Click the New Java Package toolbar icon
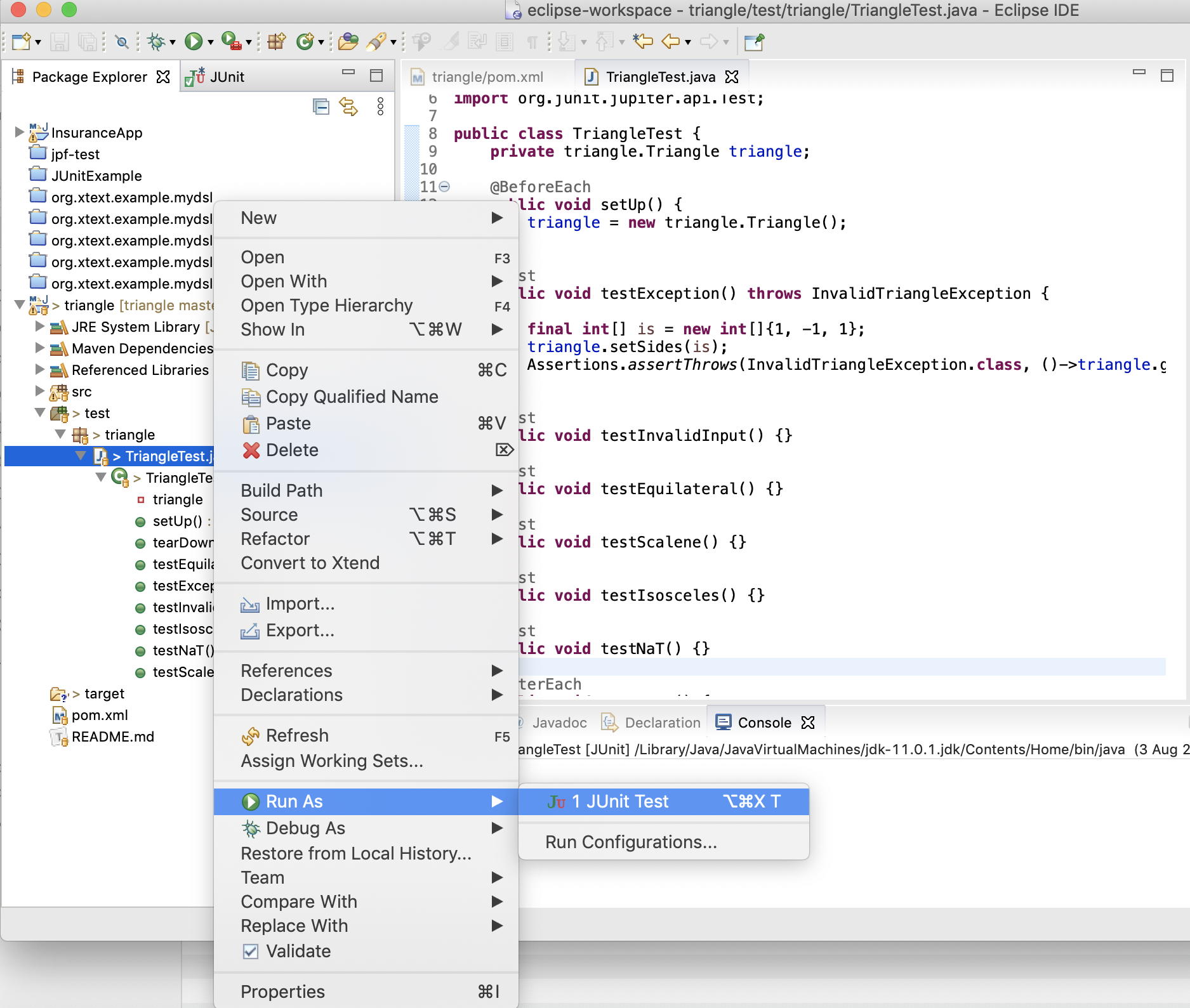 tap(277, 42)
